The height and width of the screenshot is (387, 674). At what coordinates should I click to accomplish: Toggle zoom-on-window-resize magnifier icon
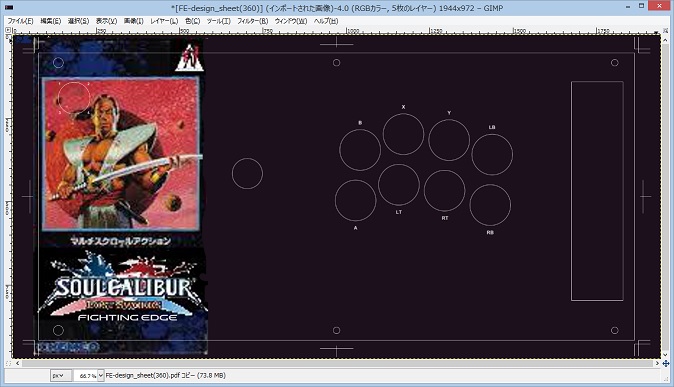pos(666,31)
